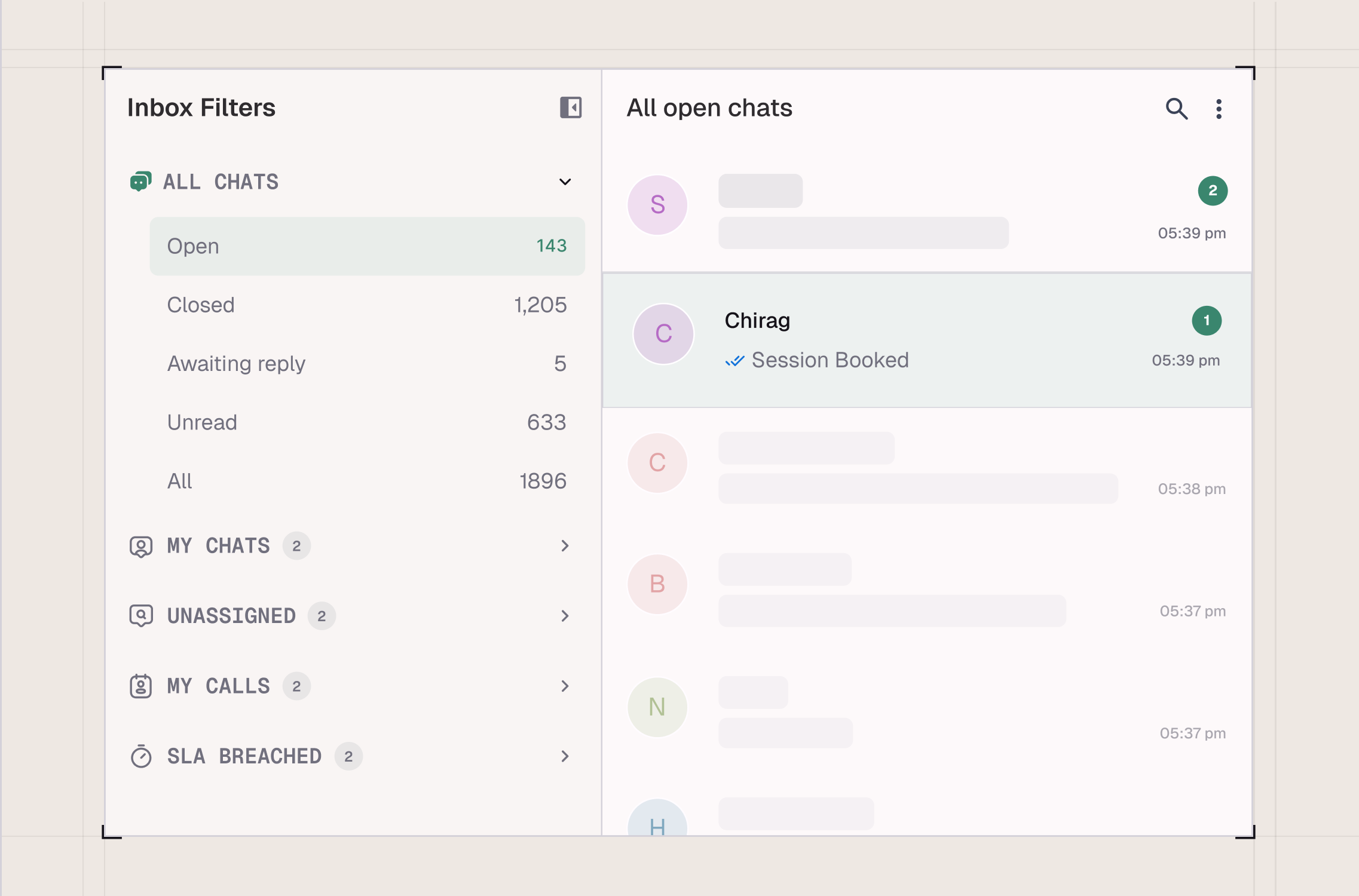Click the green All Chats bubble icon
This screenshot has width=1359, height=896.
coord(140,182)
